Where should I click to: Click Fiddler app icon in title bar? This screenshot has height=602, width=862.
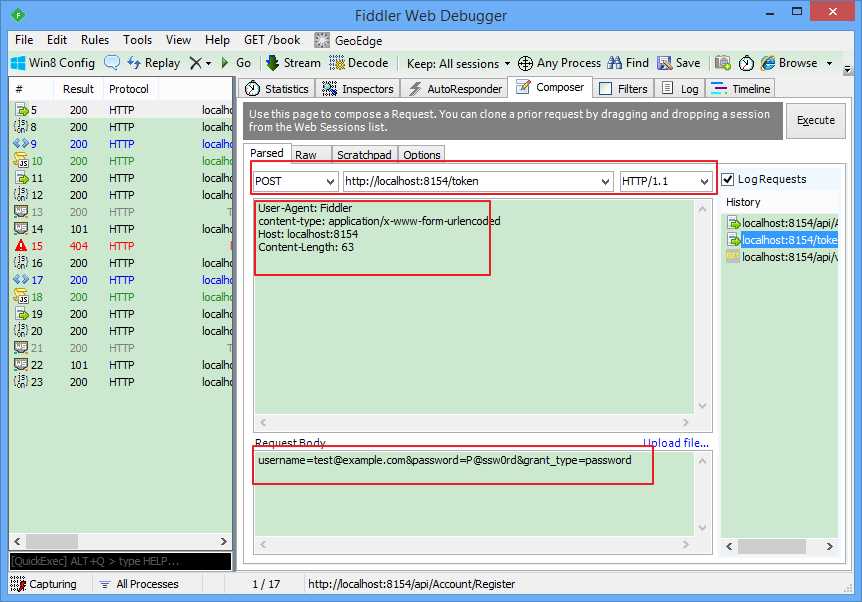(18, 15)
